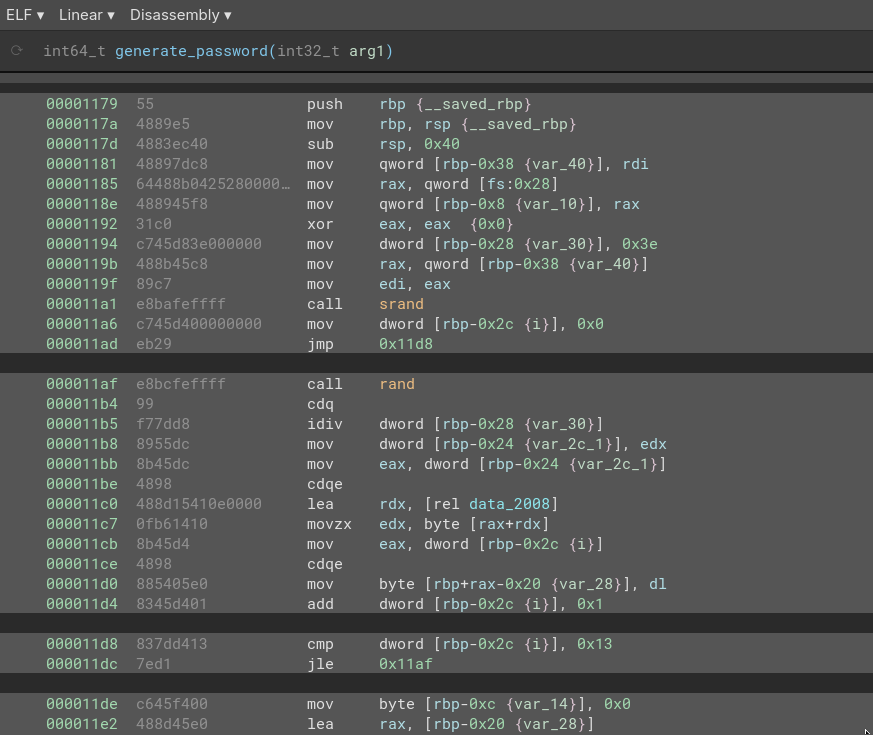The height and width of the screenshot is (735, 873).
Task: Click the int64_t return type
Action: tap(74, 51)
